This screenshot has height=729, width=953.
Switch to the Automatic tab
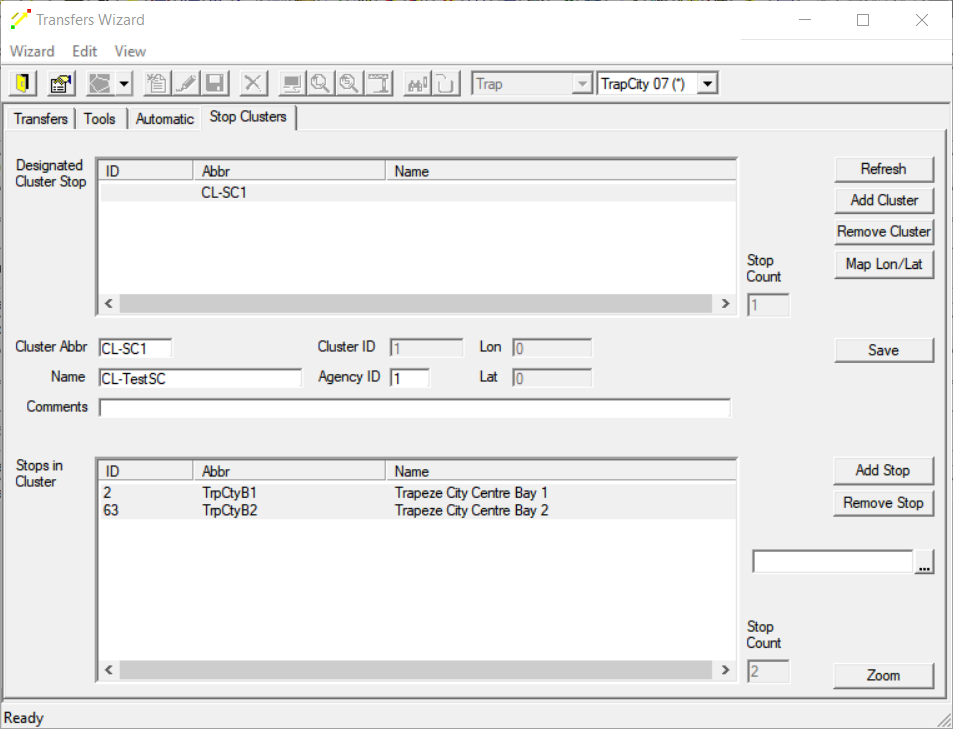click(x=164, y=119)
